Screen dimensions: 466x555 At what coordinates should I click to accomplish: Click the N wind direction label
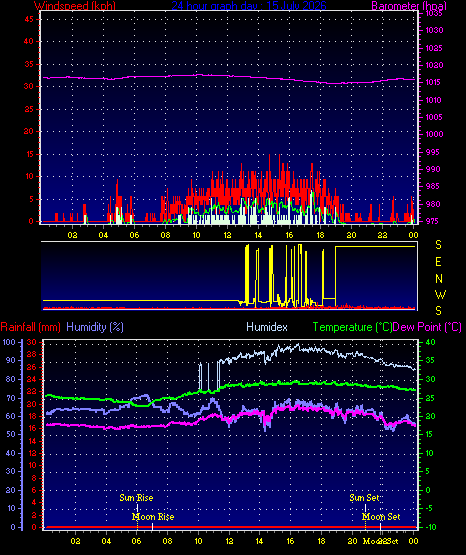439,279
